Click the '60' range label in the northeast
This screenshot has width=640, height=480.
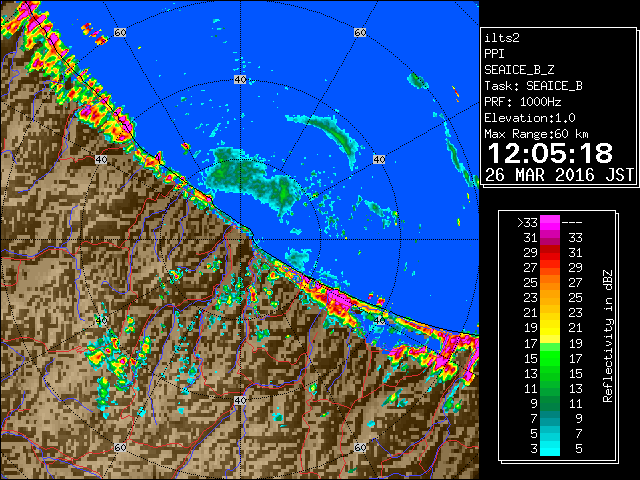(360, 32)
